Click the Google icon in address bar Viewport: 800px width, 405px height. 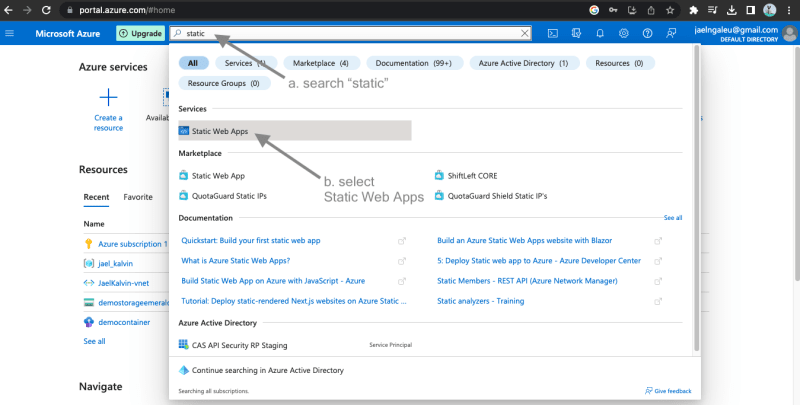coord(594,10)
